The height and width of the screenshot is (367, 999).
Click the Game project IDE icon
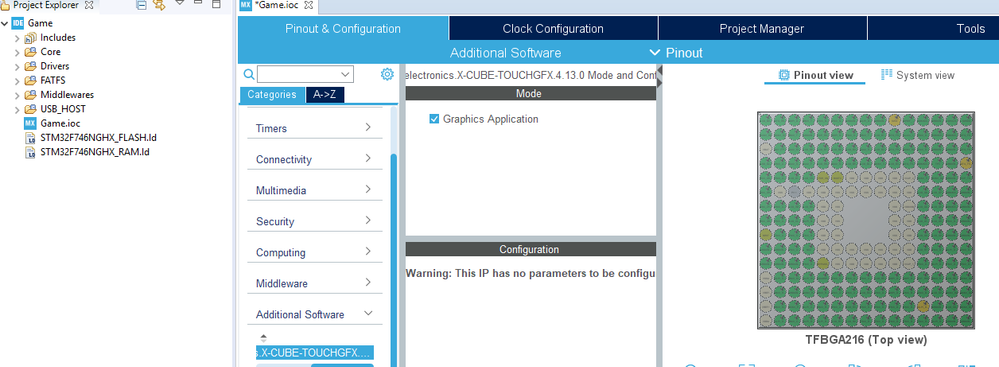click(x=17, y=23)
